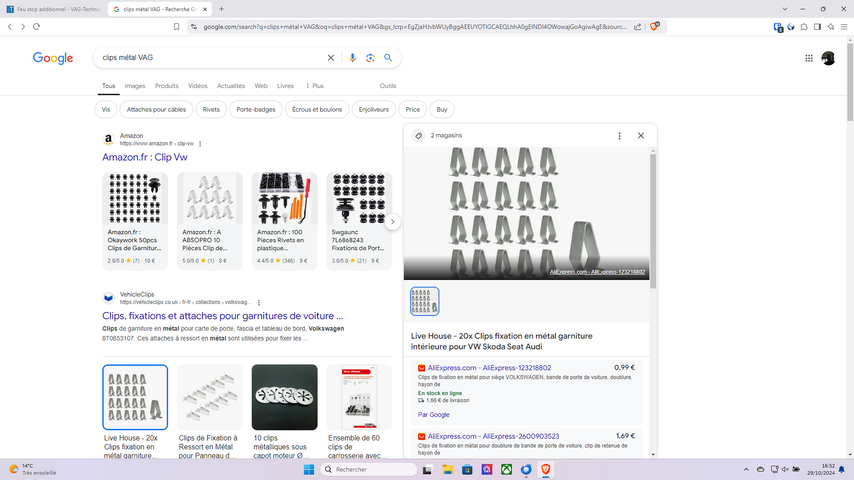Apply the Buy filter chip

442,110
